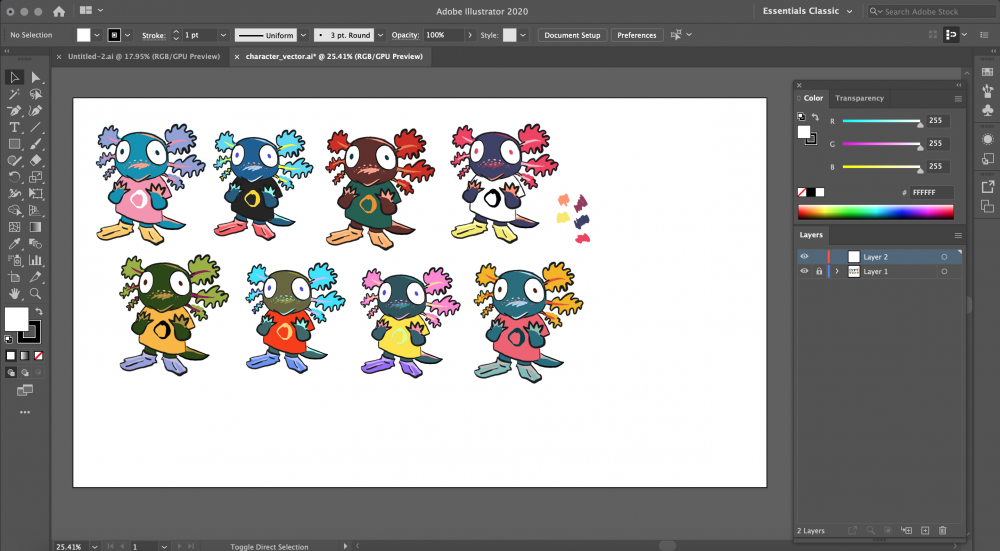Pick the Eyedropper tool
The height and width of the screenshot is (551, 1000).
[13, 243]
